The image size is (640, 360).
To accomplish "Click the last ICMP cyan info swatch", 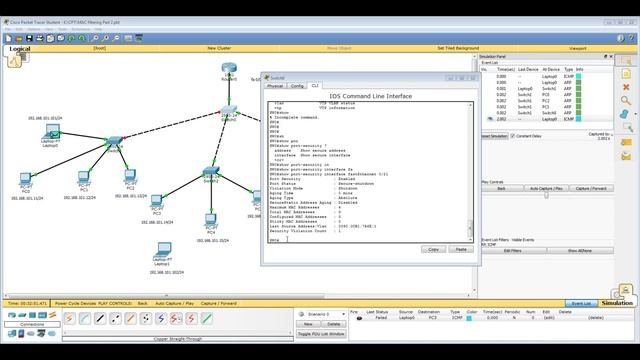I will coord(578,119).
